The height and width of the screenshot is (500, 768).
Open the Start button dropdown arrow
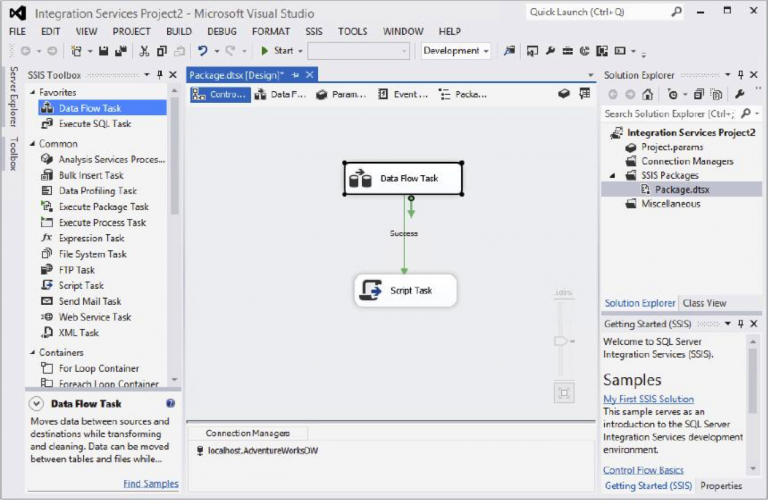coord(300,51)
